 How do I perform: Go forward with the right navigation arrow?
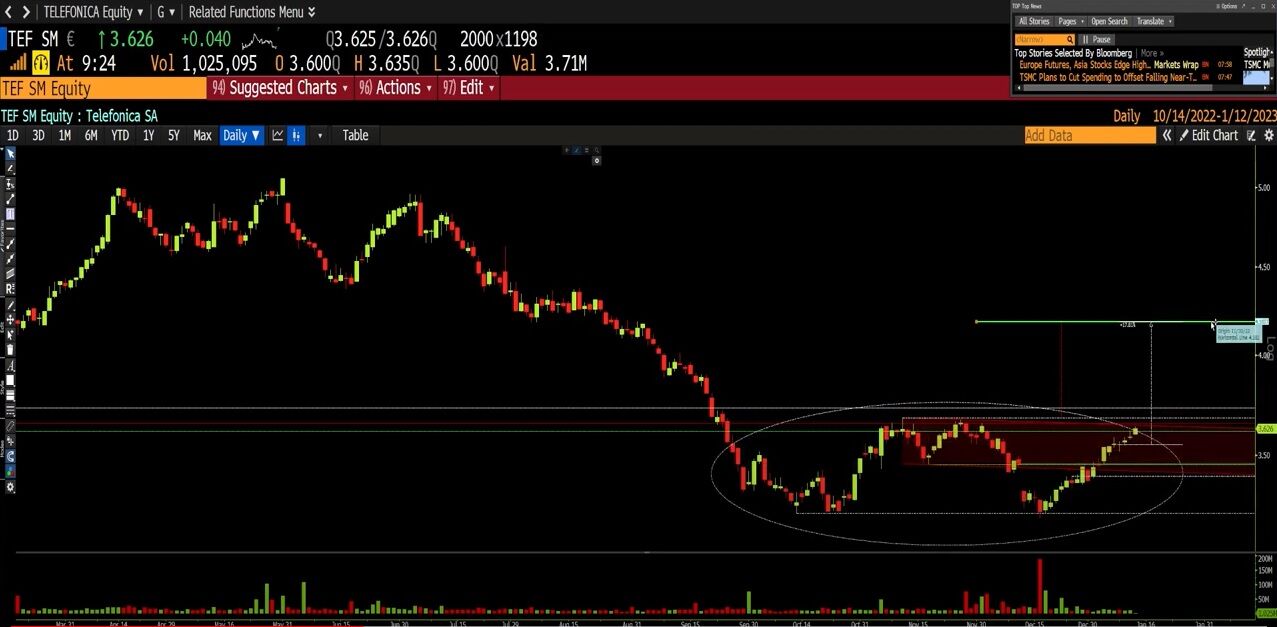[x=25, y=12]
